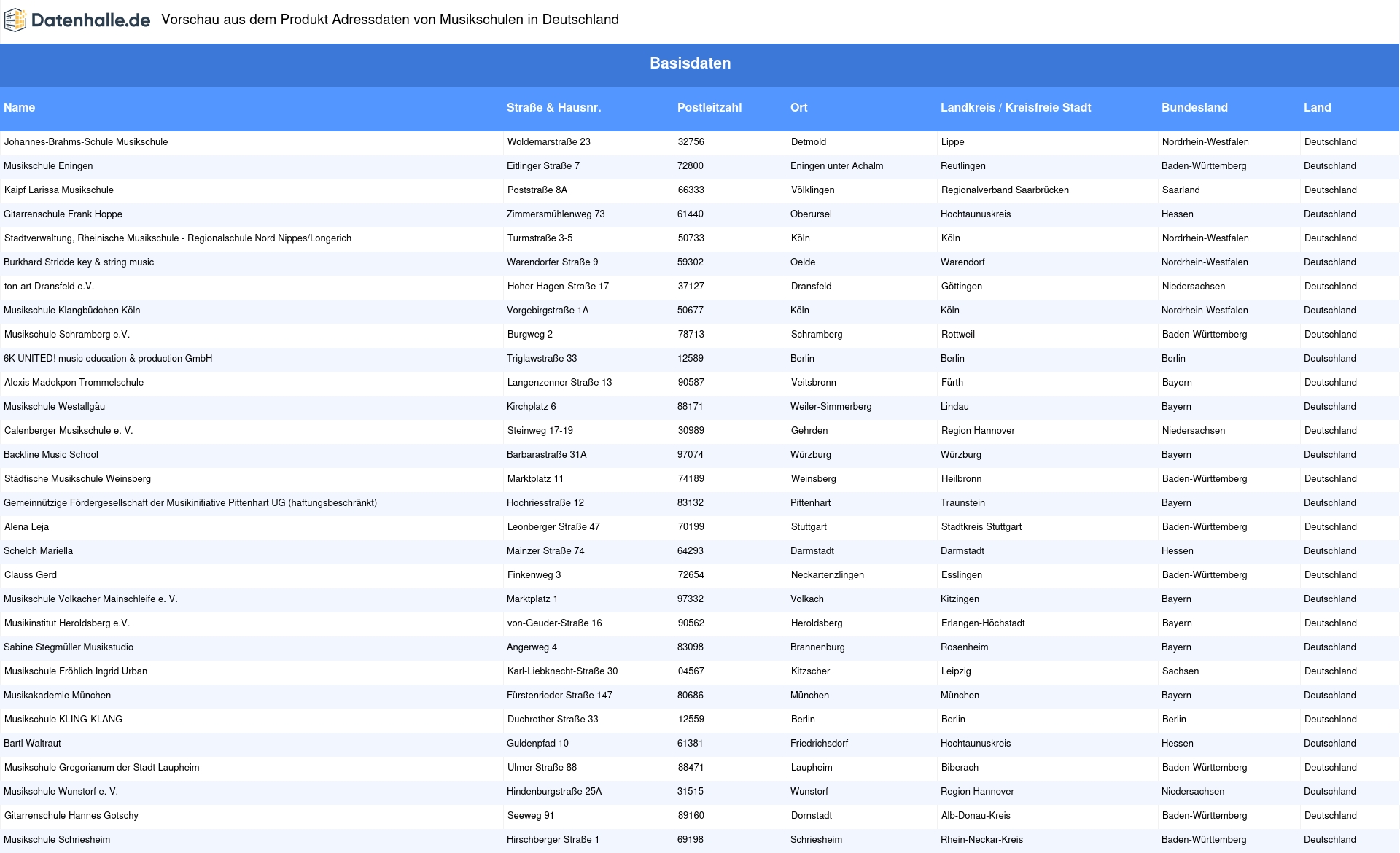Click page title Vorschau aus dem Produkt
Image resolution: width=1400 pixels, height=853 pixels.
pos(390,20)
